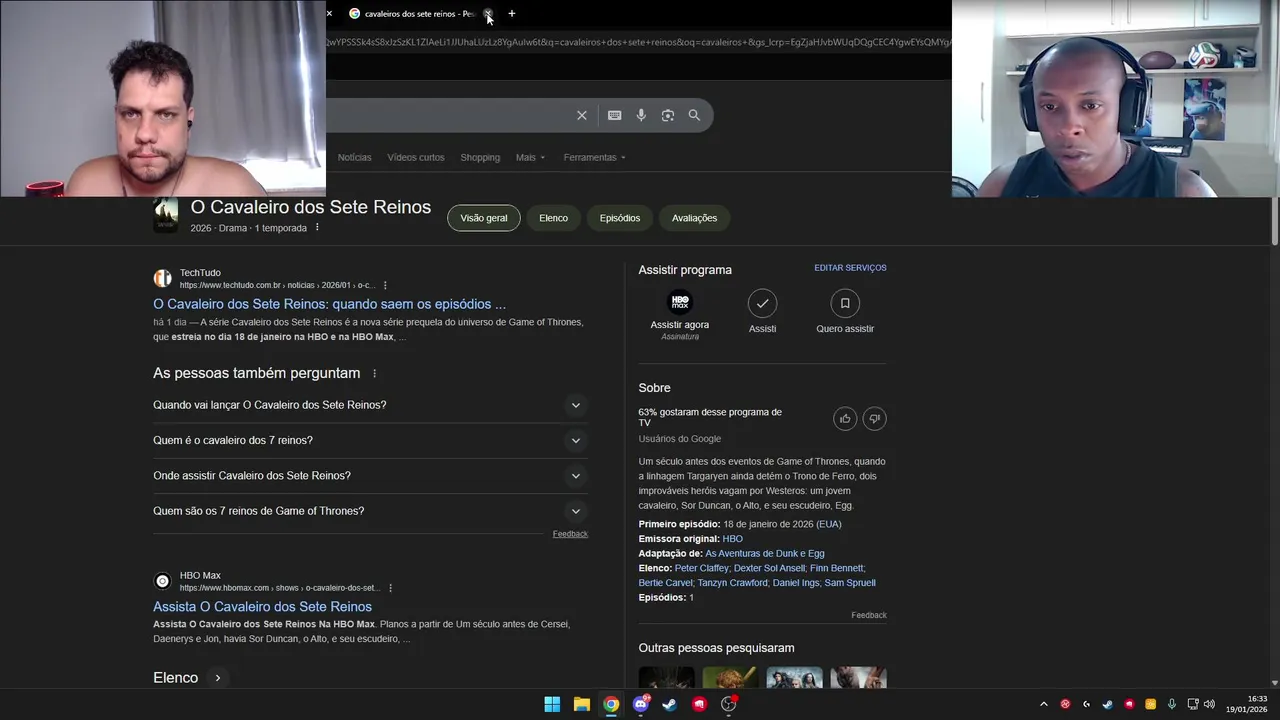
Task: Clear the search box with the X icon
Action: (x=582, y=115)
